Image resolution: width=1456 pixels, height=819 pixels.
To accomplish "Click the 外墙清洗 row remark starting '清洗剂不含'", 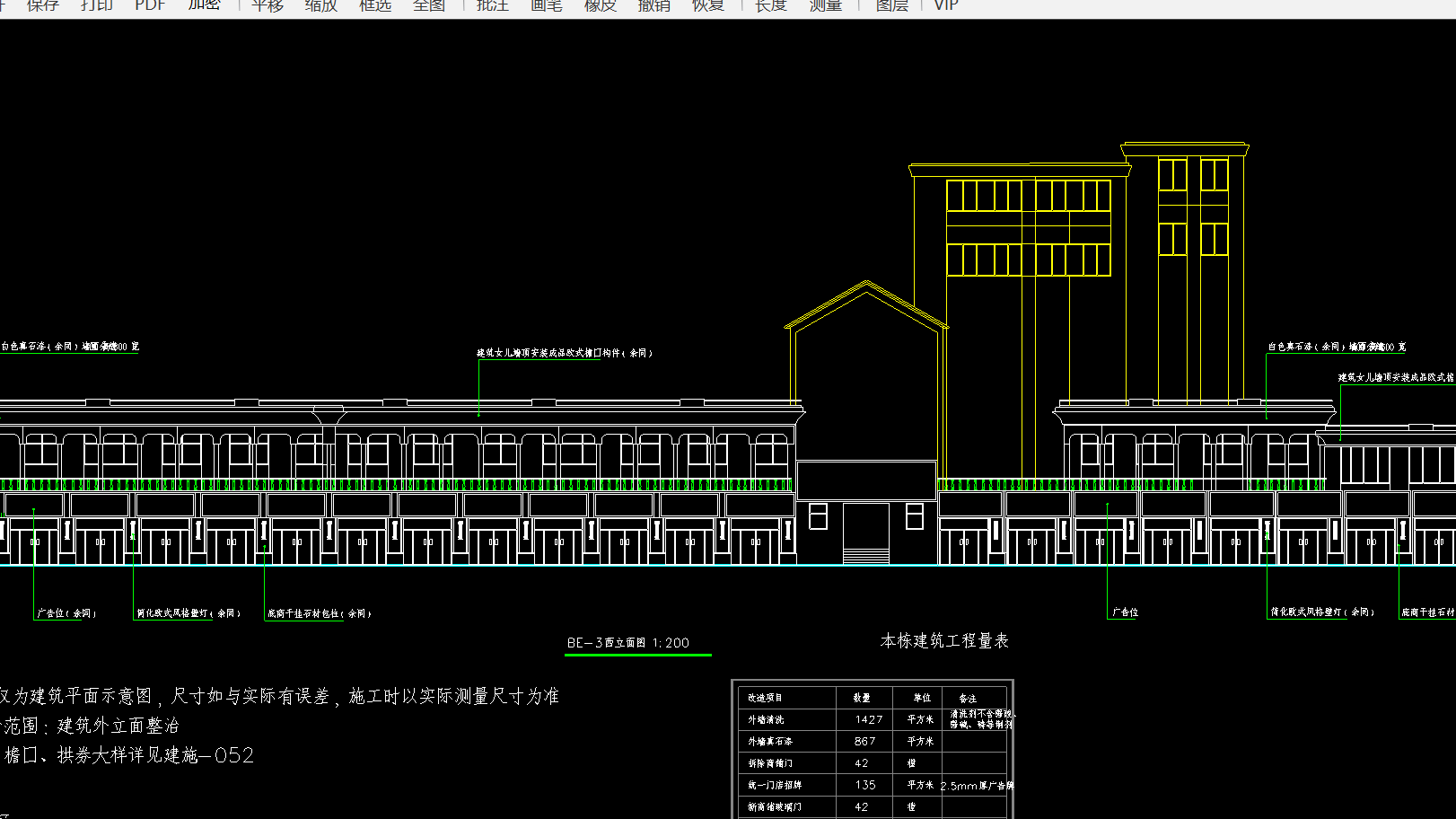I will pos(983,719).
